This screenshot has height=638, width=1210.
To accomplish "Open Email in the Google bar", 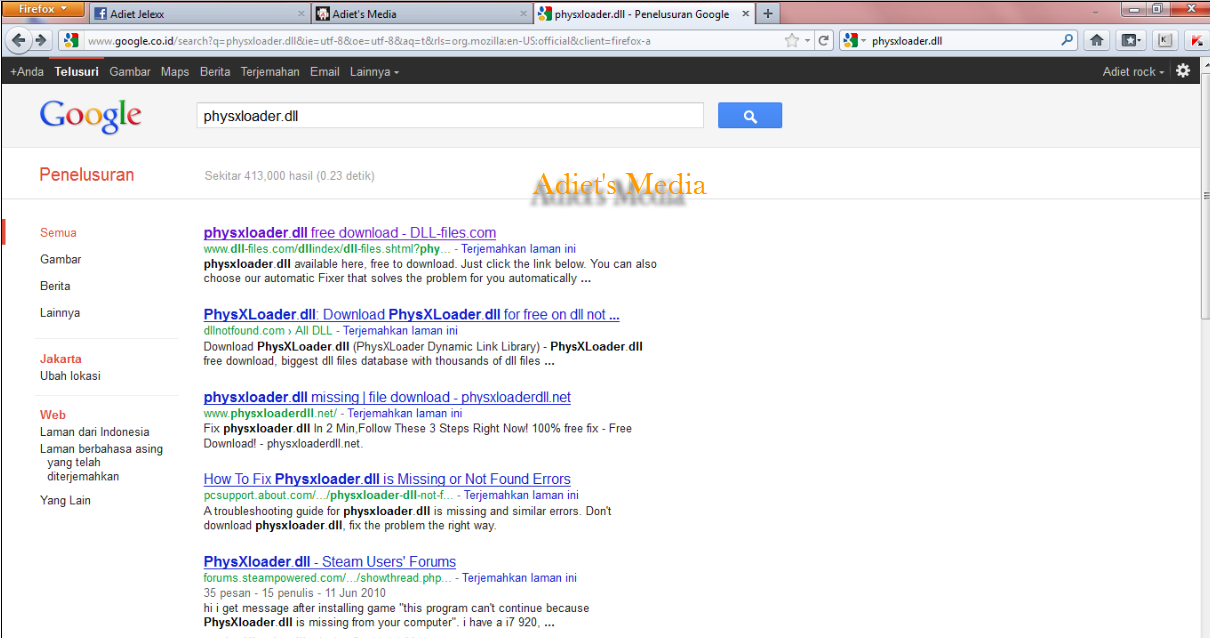I will tap(325, 72).
